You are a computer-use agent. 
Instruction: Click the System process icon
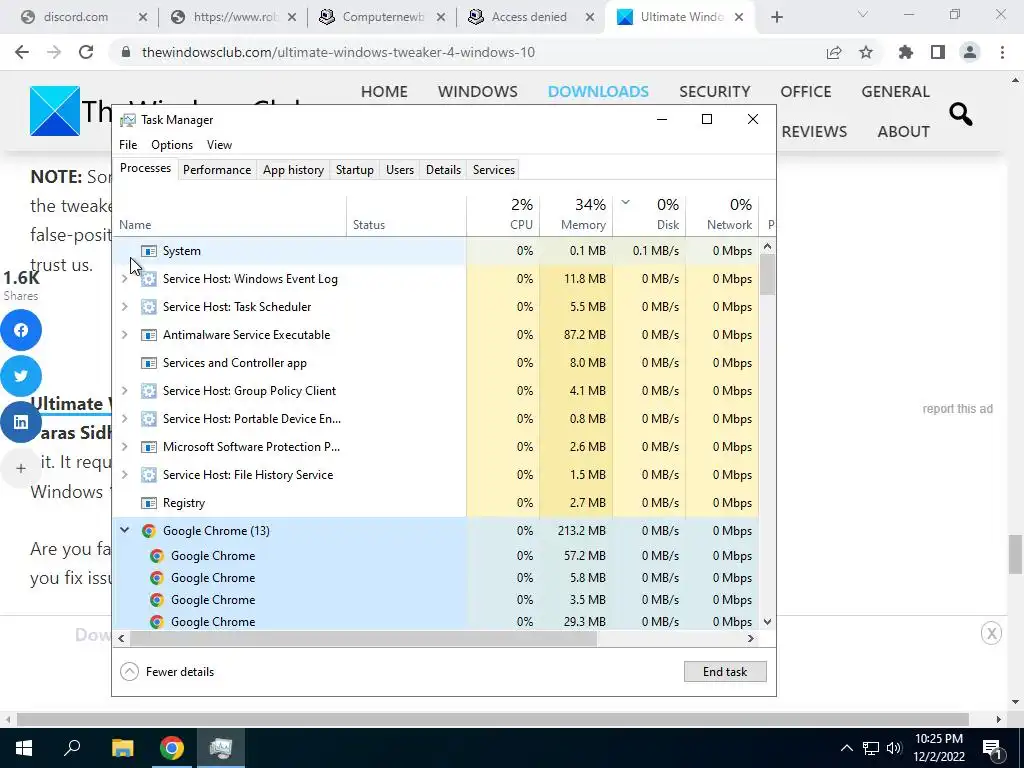point(149,251)
